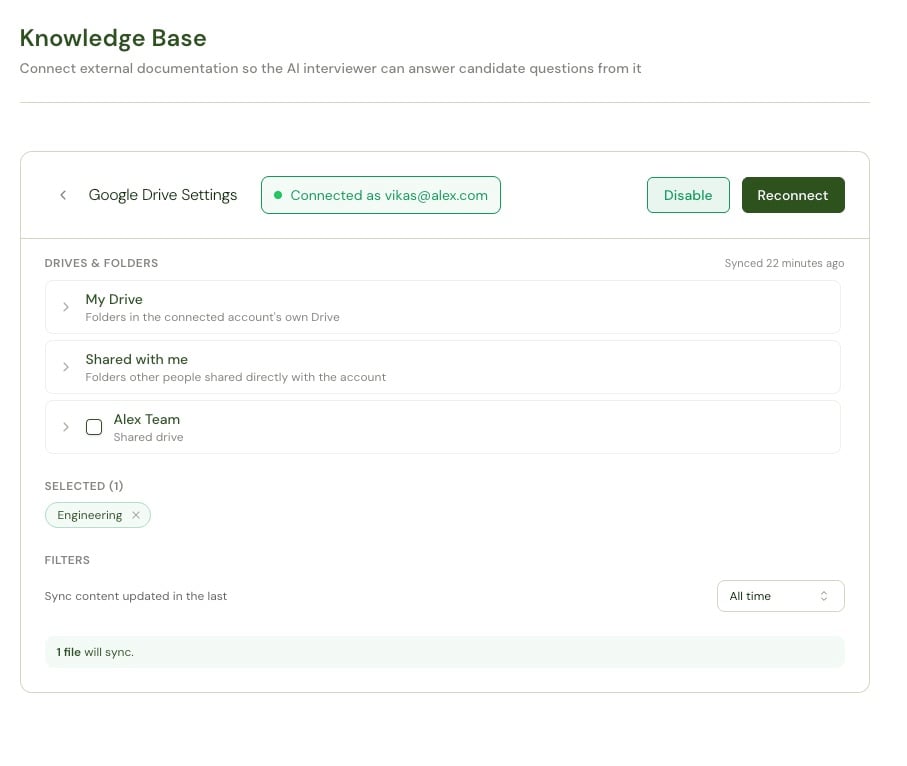Click the green connected status dot
This screenshot has height=766, width=907.
pos(278,195)
